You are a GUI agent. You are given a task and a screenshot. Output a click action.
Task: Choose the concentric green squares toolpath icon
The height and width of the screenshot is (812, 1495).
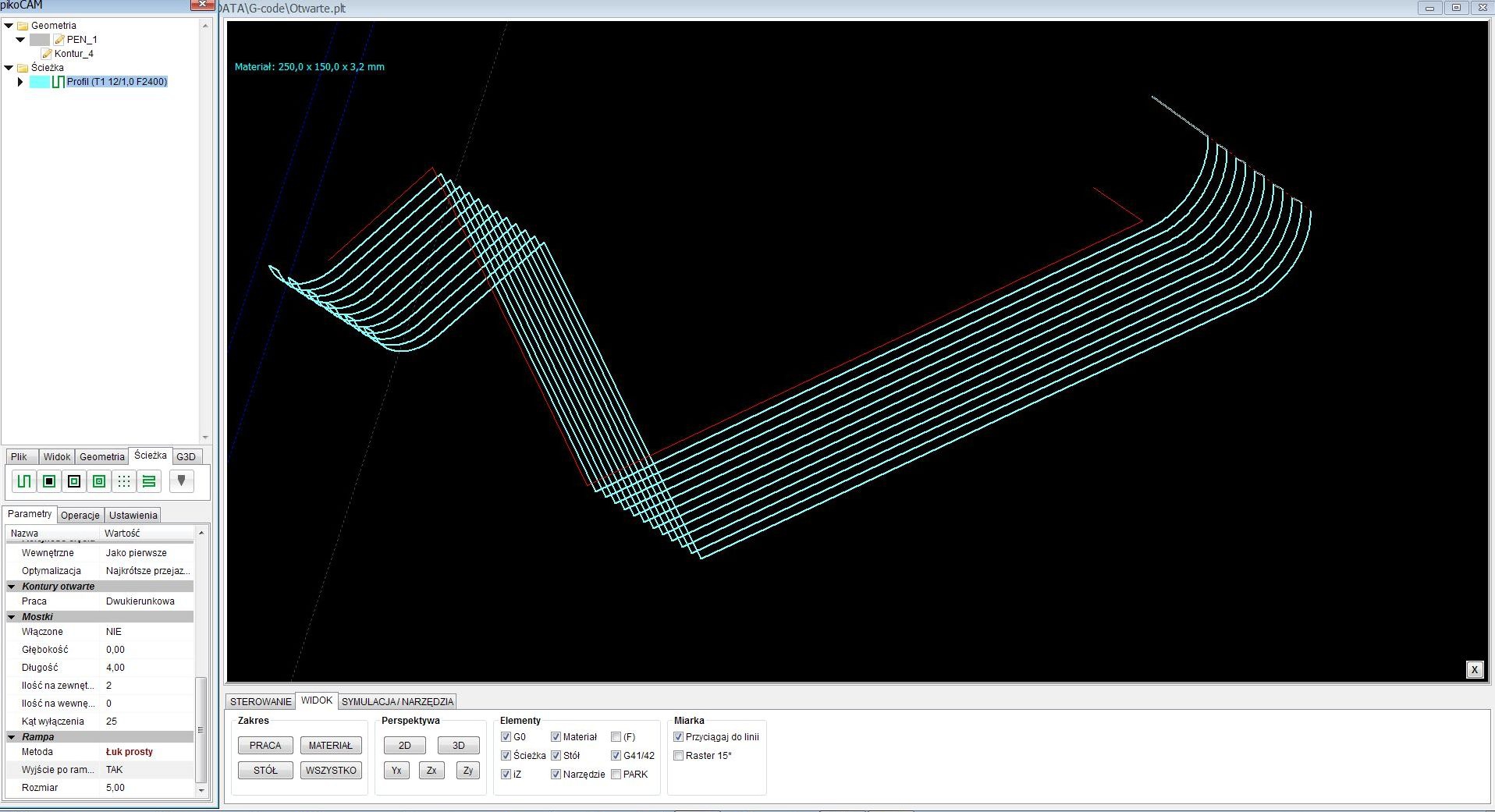pyautogui.click(x=99, y=481)
